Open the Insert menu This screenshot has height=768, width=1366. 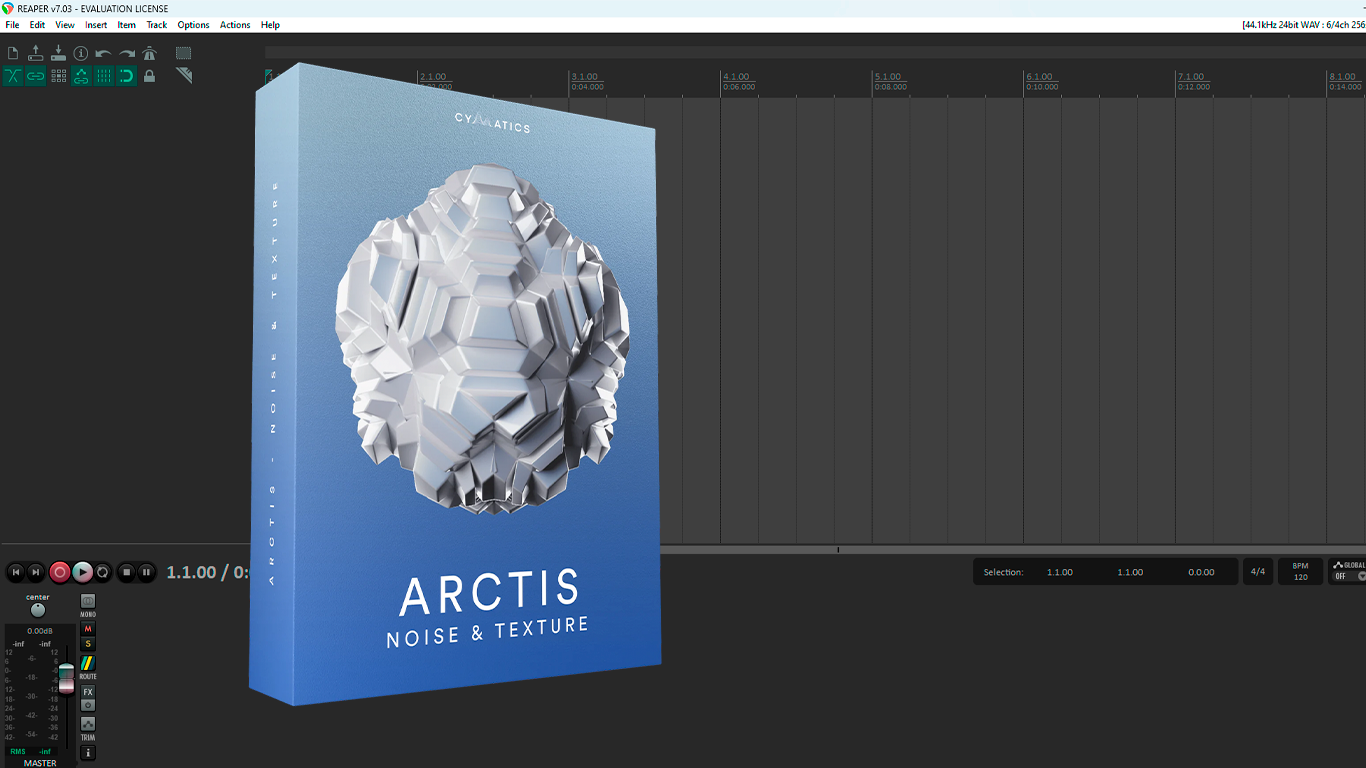96,25
